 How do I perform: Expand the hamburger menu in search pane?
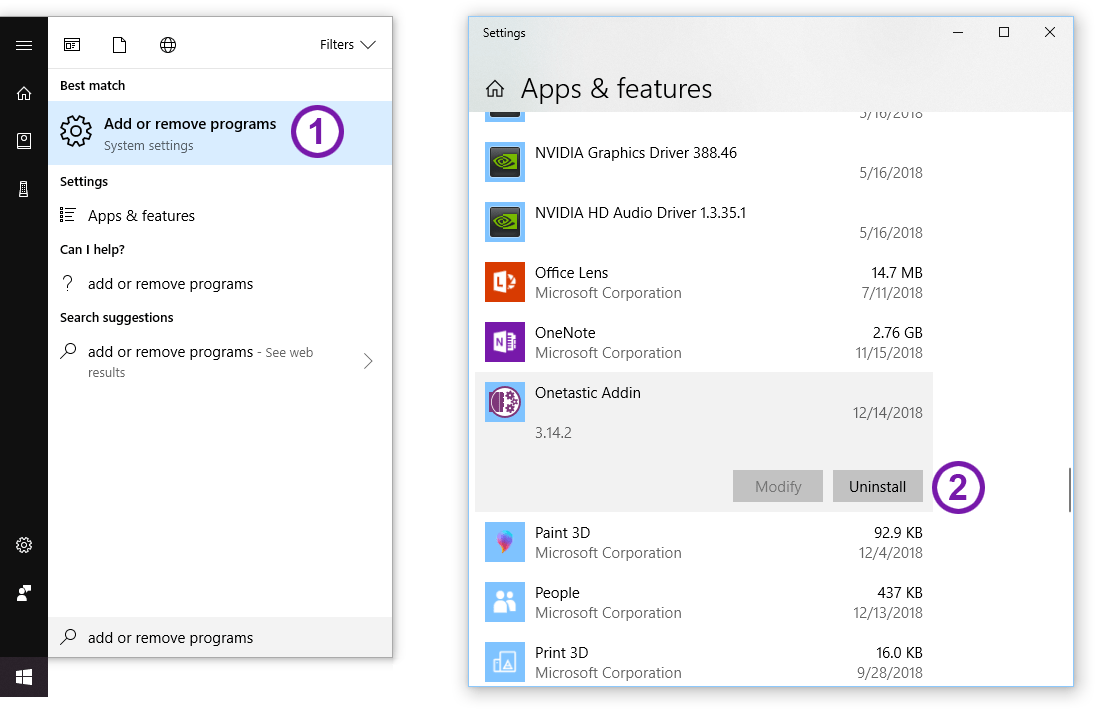(x=23, y=44)
